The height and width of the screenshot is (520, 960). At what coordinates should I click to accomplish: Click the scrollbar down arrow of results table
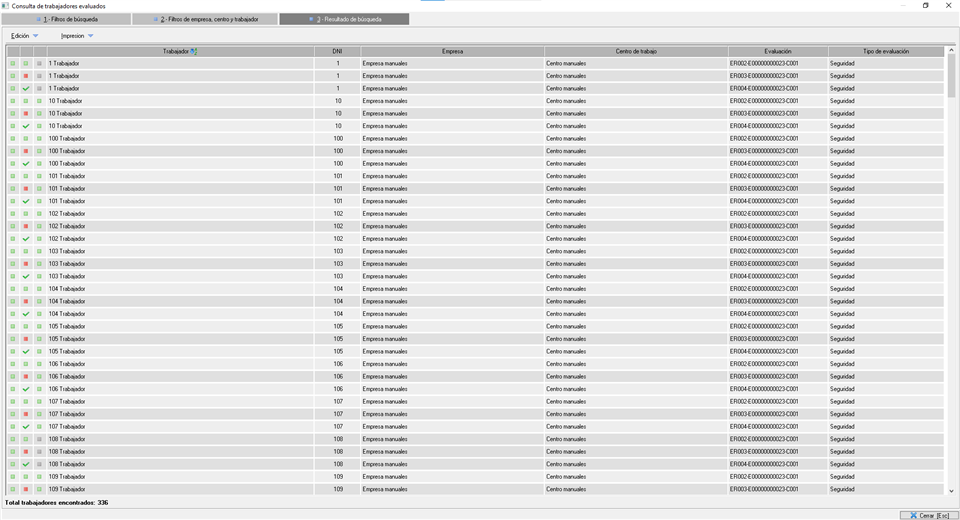[x=951, y=491]
